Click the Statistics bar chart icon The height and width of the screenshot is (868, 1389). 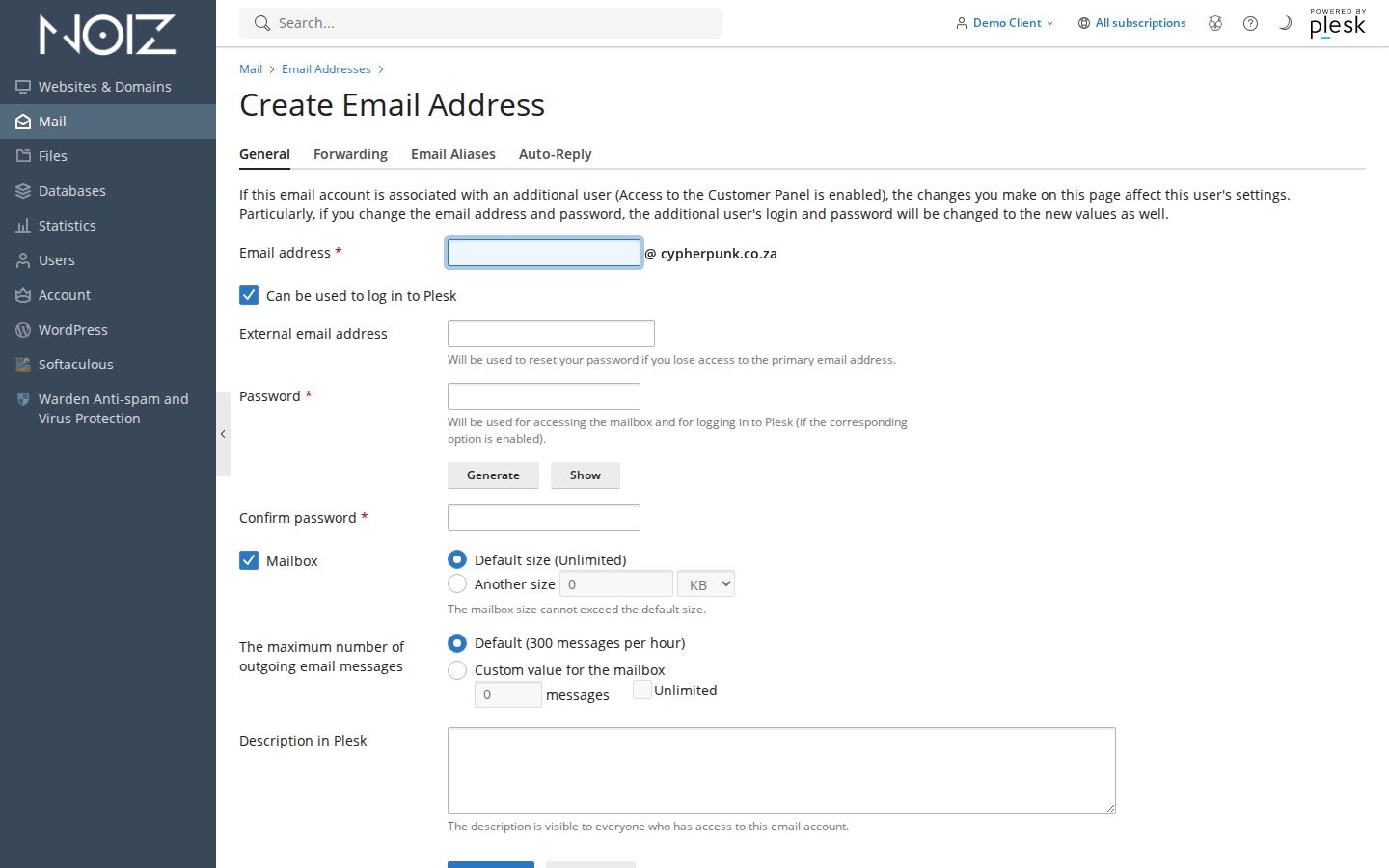tap(23, 226)
